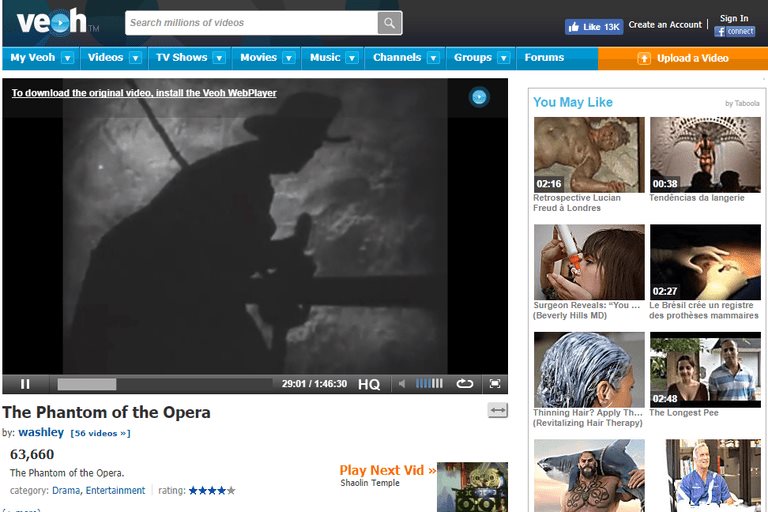This screenshot has height=512, width=768.
Task: Toggle HQ video quality
Action: coord(369,384)
